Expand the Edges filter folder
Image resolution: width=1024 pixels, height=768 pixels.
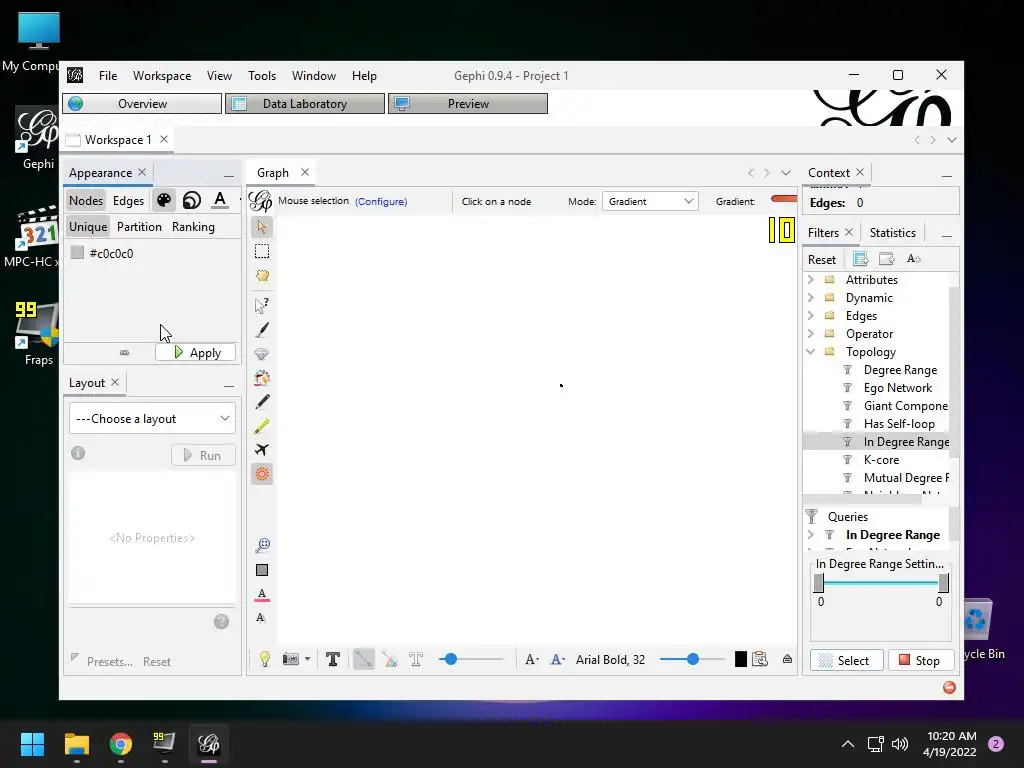coord(810,315)
